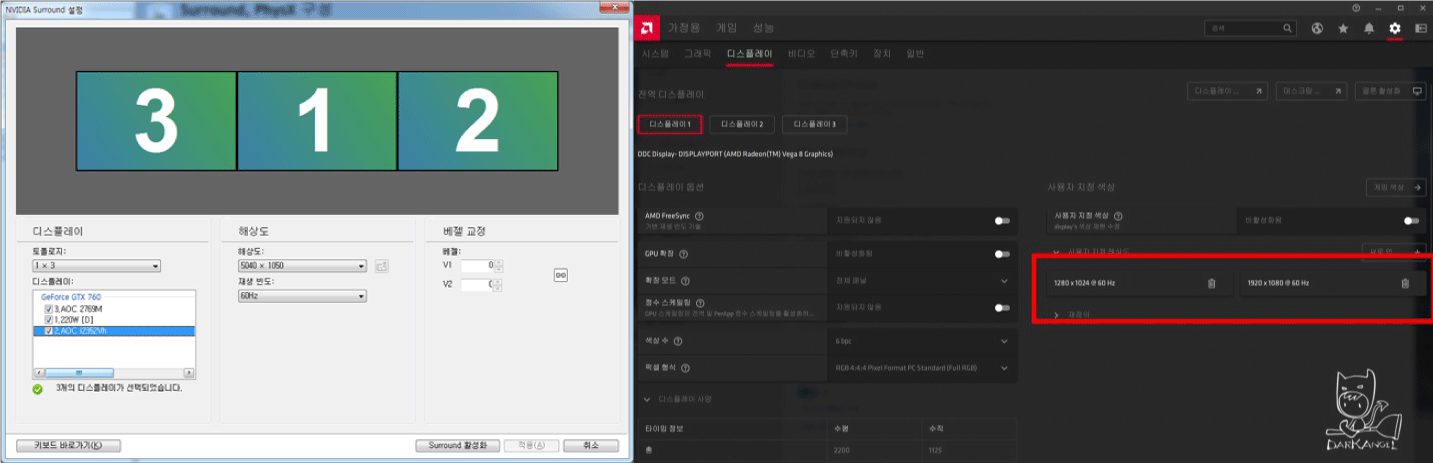Open the 재생 빈도 60Hz dropdown
Image resolution: width=1433 pixels, height=463 pixels.
[x=302, y=296]
